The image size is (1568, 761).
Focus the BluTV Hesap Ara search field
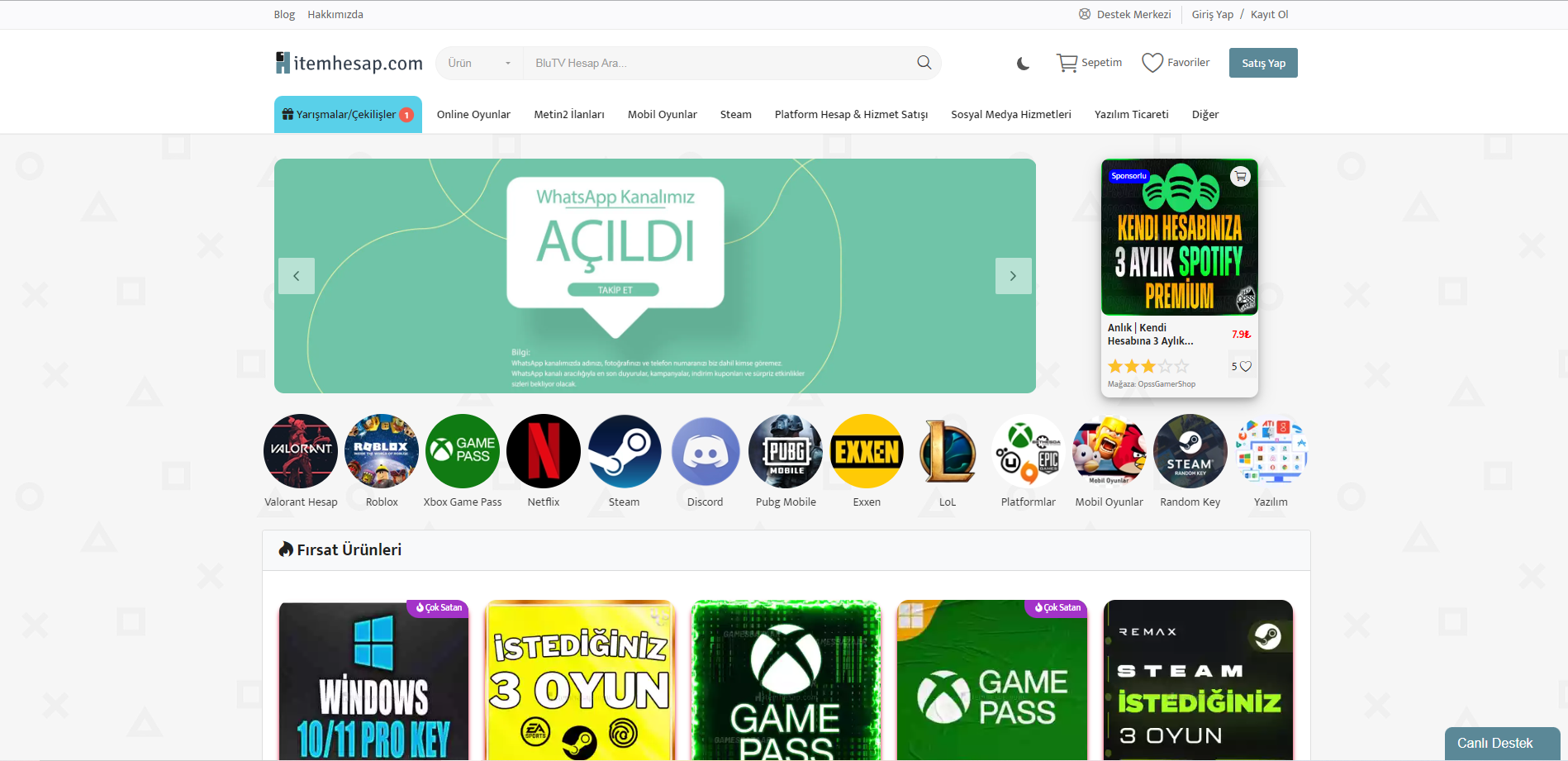[719, 63]
